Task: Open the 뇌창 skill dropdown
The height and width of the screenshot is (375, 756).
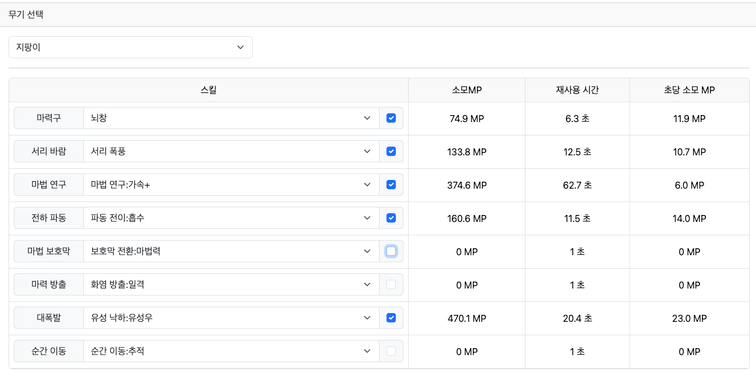Action: point(231,118)
